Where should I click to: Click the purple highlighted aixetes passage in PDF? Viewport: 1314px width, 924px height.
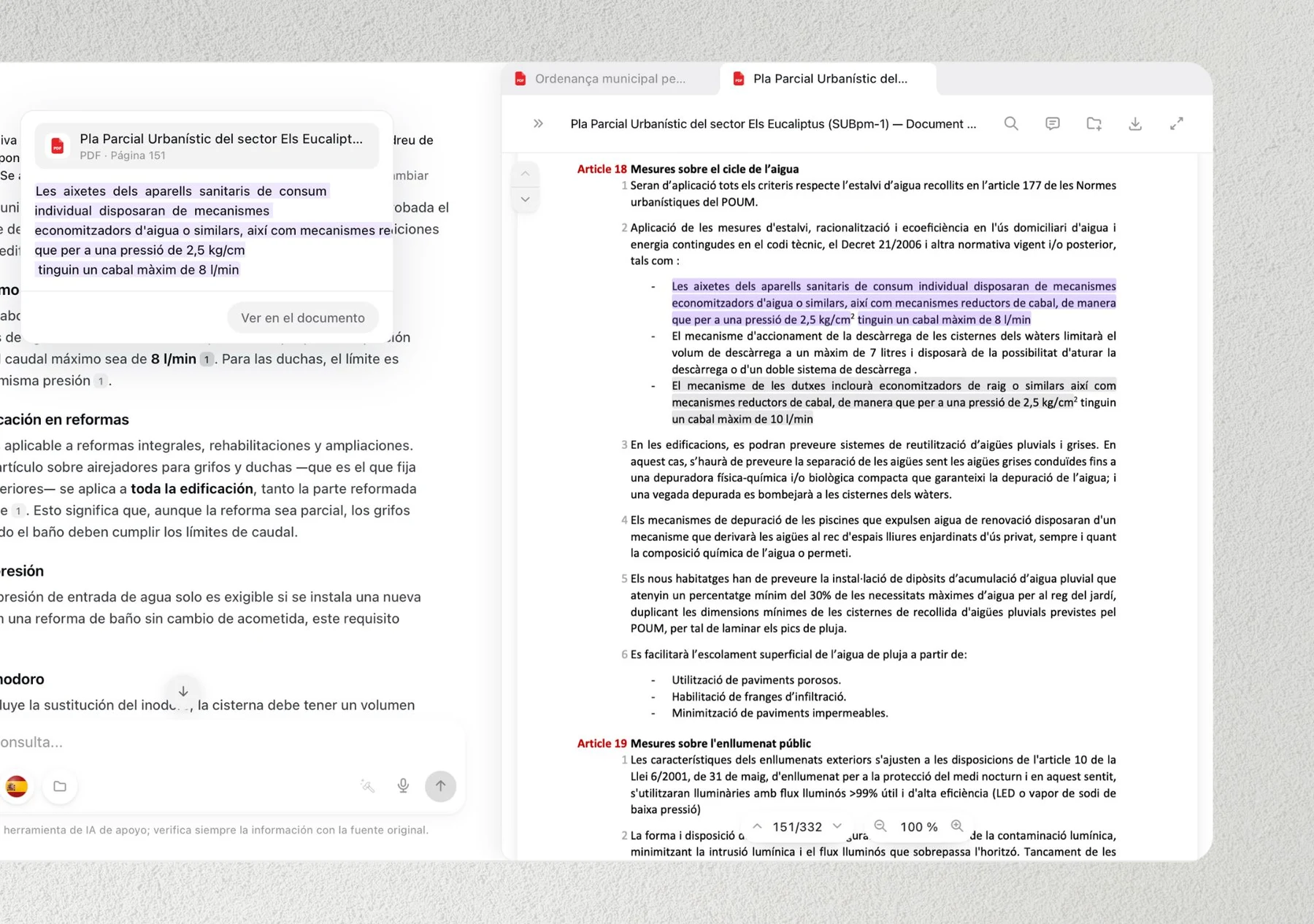[x=894, y=303]
